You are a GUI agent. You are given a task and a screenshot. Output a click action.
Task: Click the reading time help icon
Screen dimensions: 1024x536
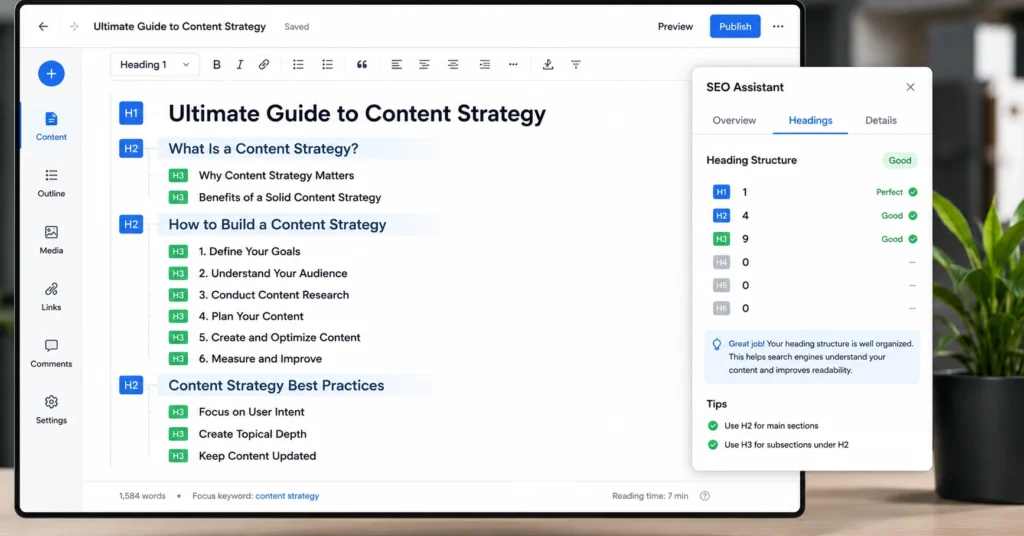pos(705,496)
